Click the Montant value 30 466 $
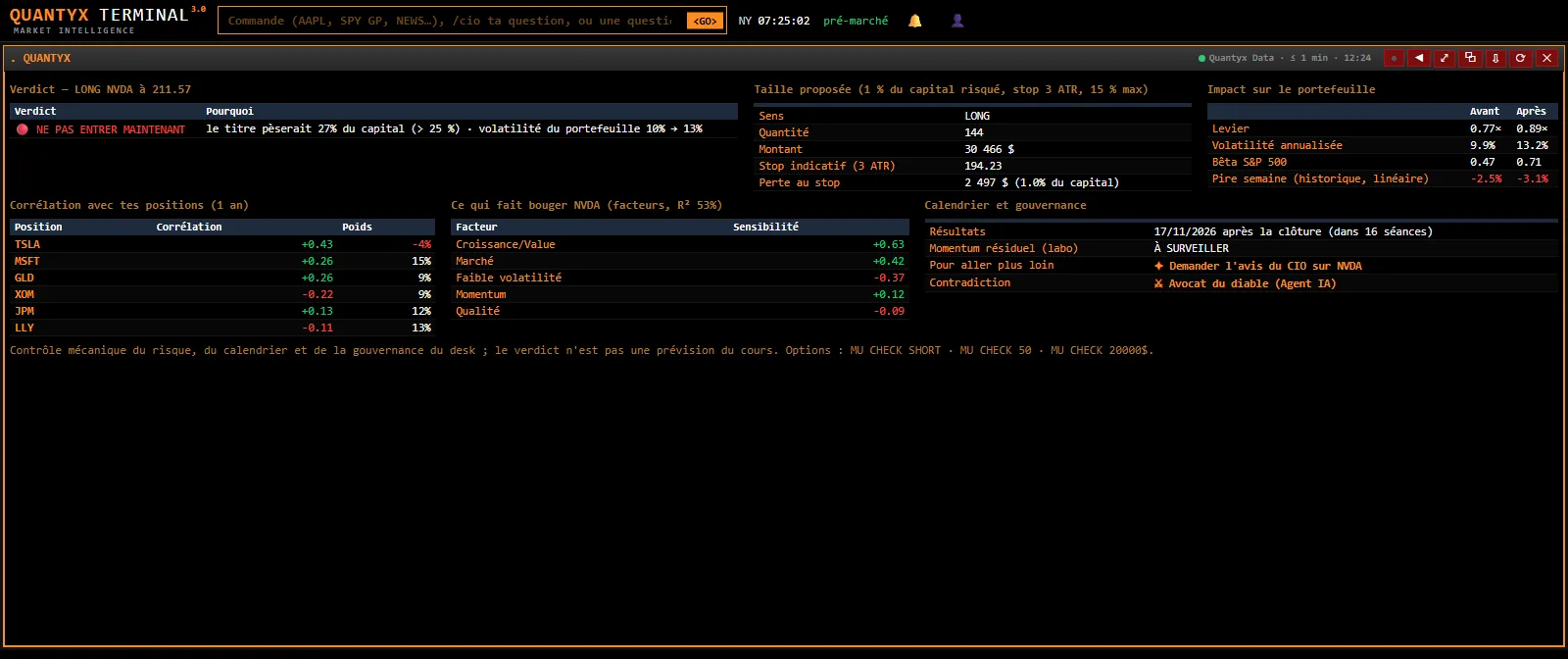The width and height of the screenshot is (1568, 659). [990, 149]
